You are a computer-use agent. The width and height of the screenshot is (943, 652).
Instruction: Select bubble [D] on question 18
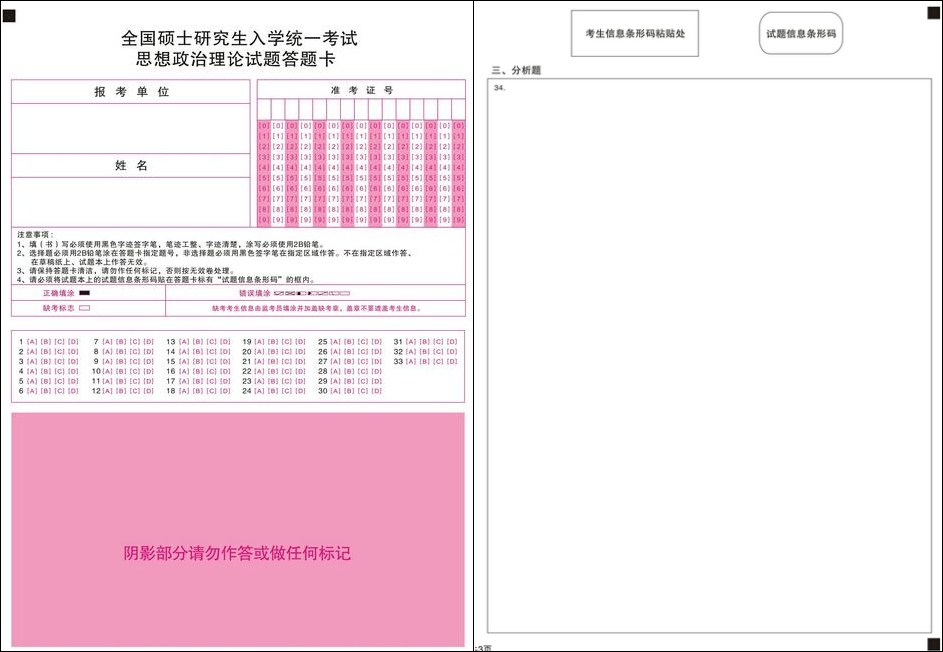(x=225, y=391)
